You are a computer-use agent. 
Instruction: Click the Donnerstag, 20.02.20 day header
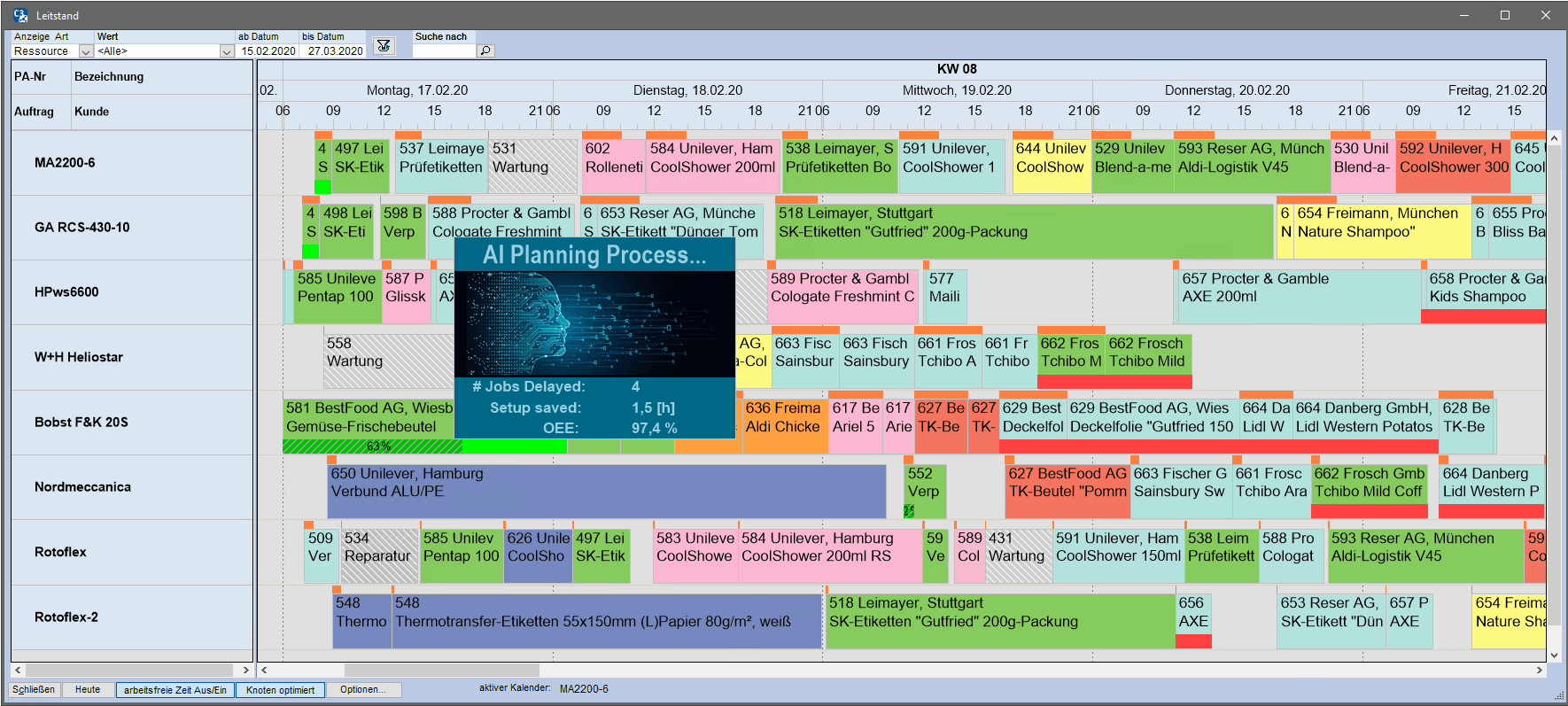[1227, 90]
